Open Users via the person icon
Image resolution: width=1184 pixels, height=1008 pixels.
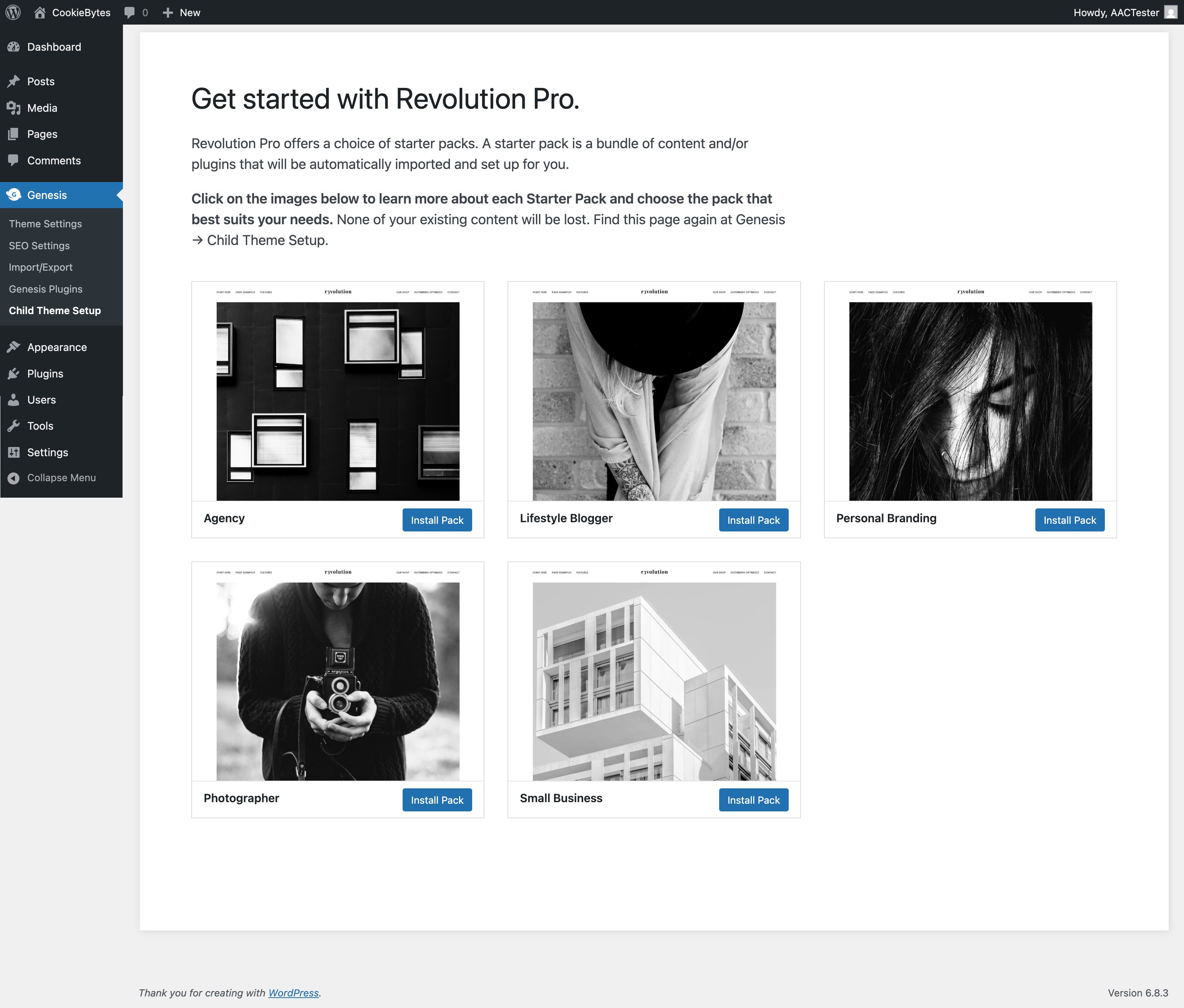(x=14, y=400)
